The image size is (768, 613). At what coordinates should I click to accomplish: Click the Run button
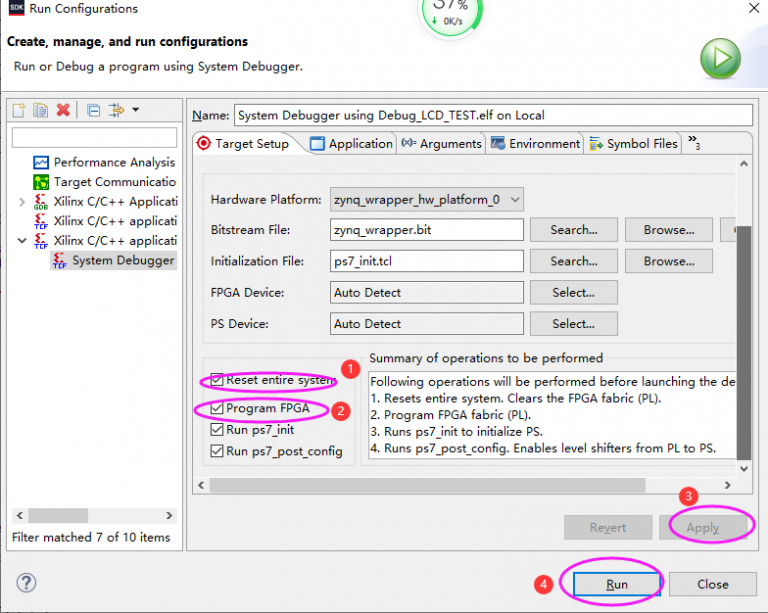(x=616, y=584)
